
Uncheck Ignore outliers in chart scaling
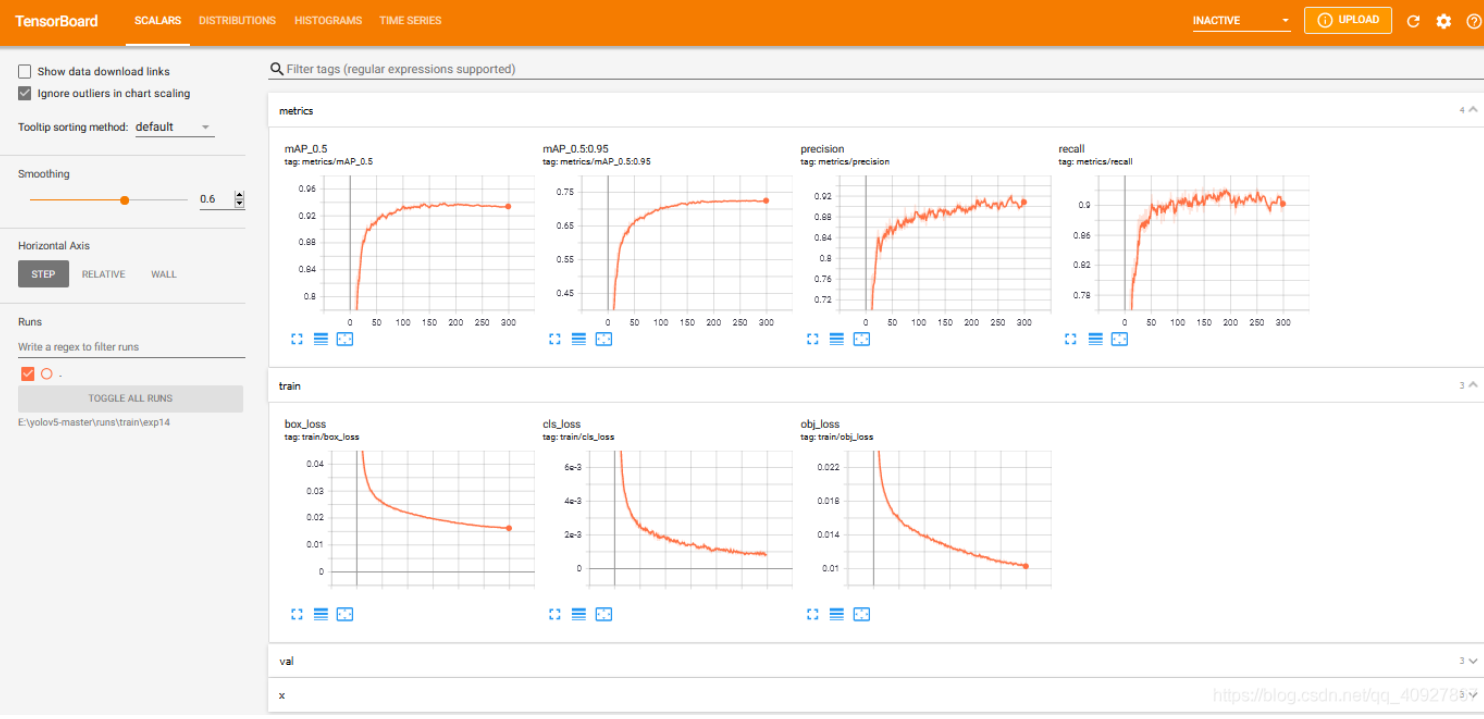25,93
